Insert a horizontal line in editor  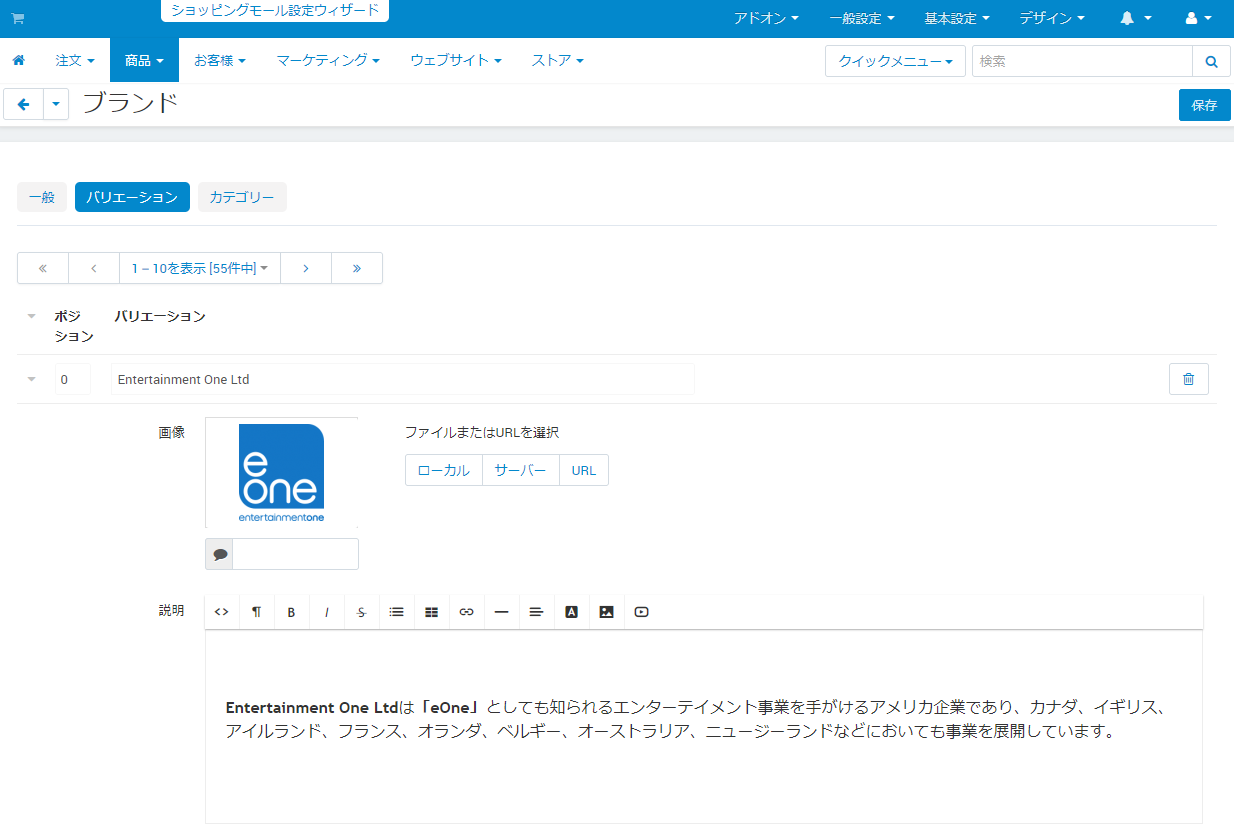(502, 612)
